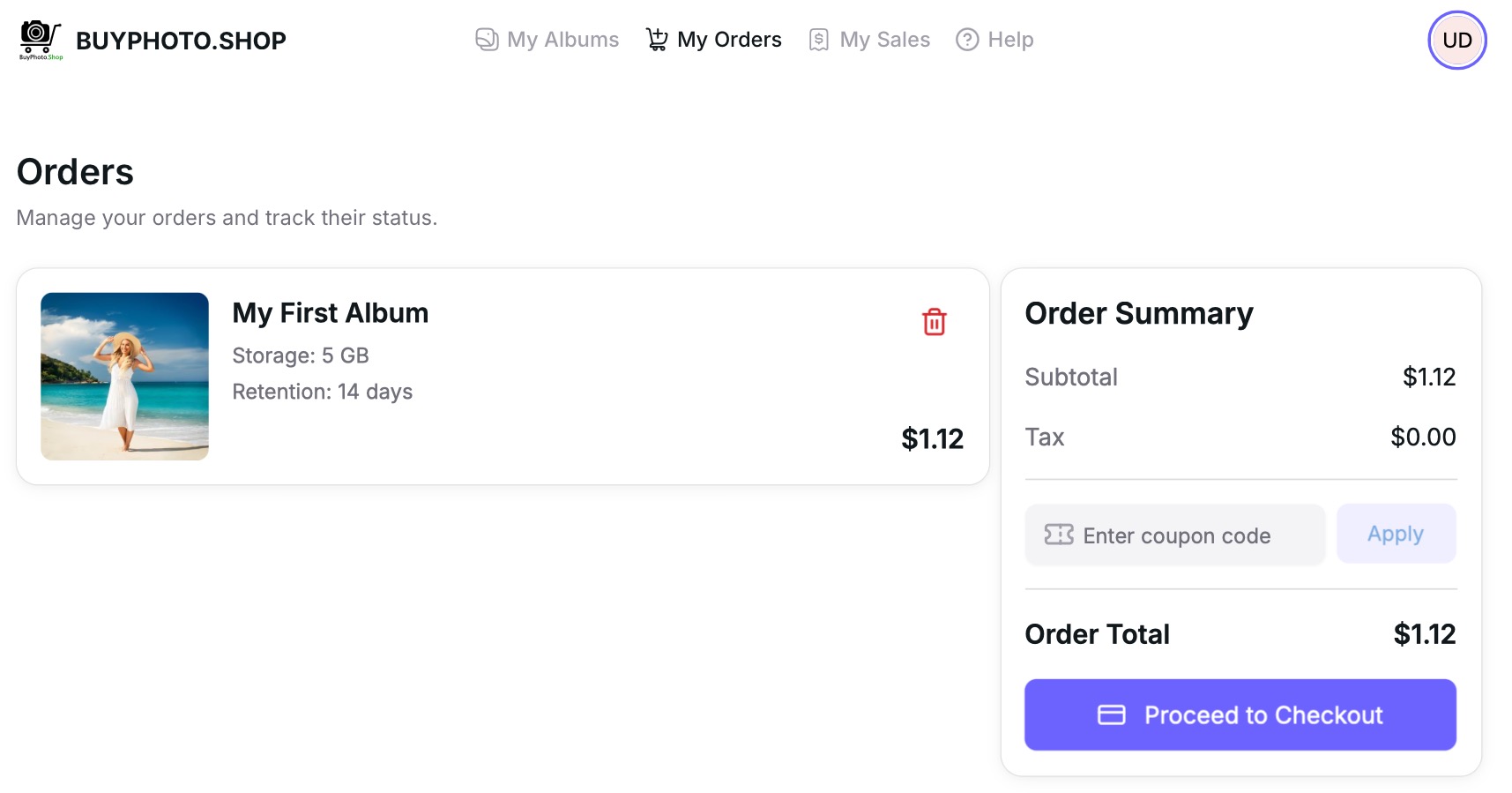The height and width of the screenshot is (793, 1512).
Task: Click the question mark Help icon
Action: pyautogui.click(x=967, y=40)
